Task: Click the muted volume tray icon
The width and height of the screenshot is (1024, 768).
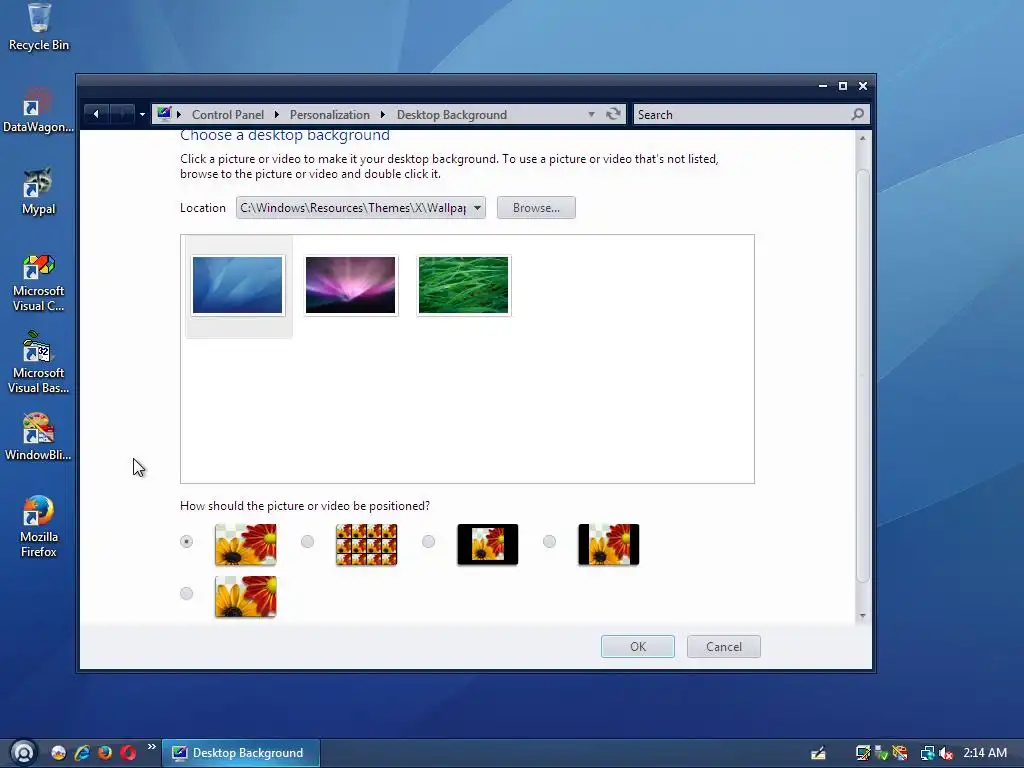Action: click(x=946, y=753)
